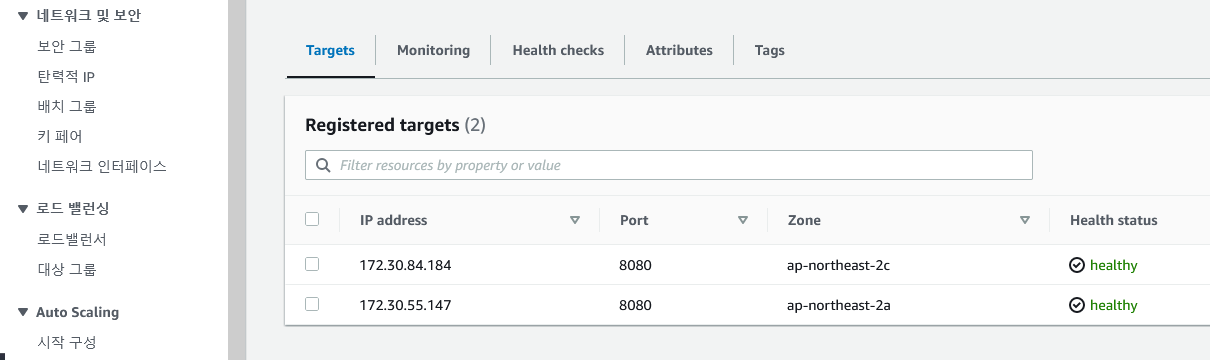Collapse the 네트워크 및 보안 section
Image resolution: width=1210 pixels, height=360 pixels.
point(23,15)
